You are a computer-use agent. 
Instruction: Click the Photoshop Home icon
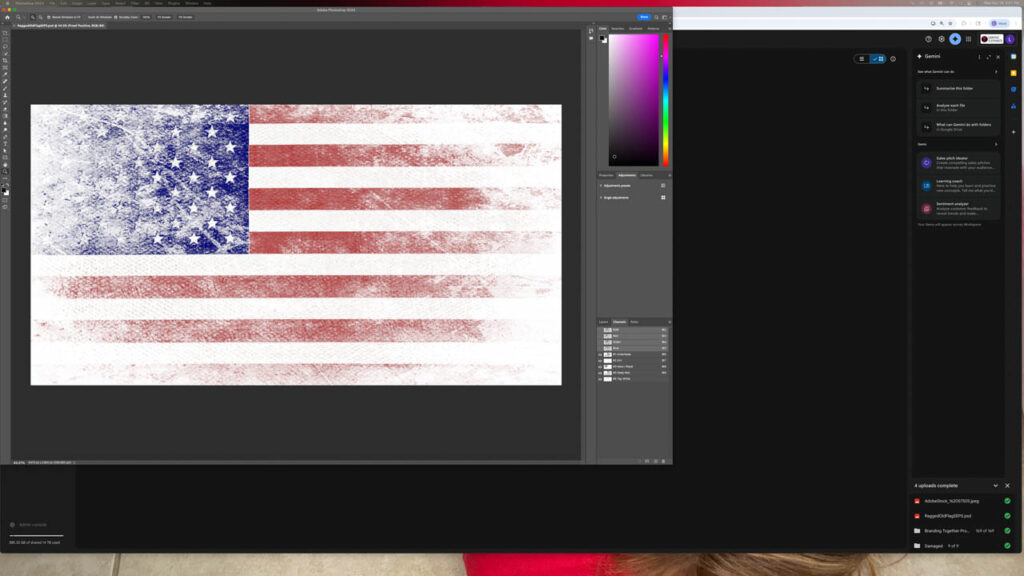point(7,17)
